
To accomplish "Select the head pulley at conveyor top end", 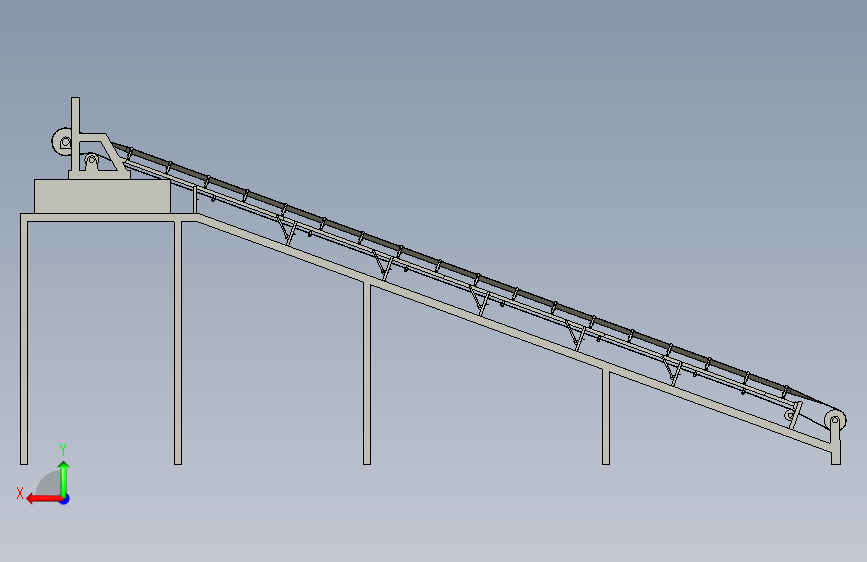I will click(62, 142).
